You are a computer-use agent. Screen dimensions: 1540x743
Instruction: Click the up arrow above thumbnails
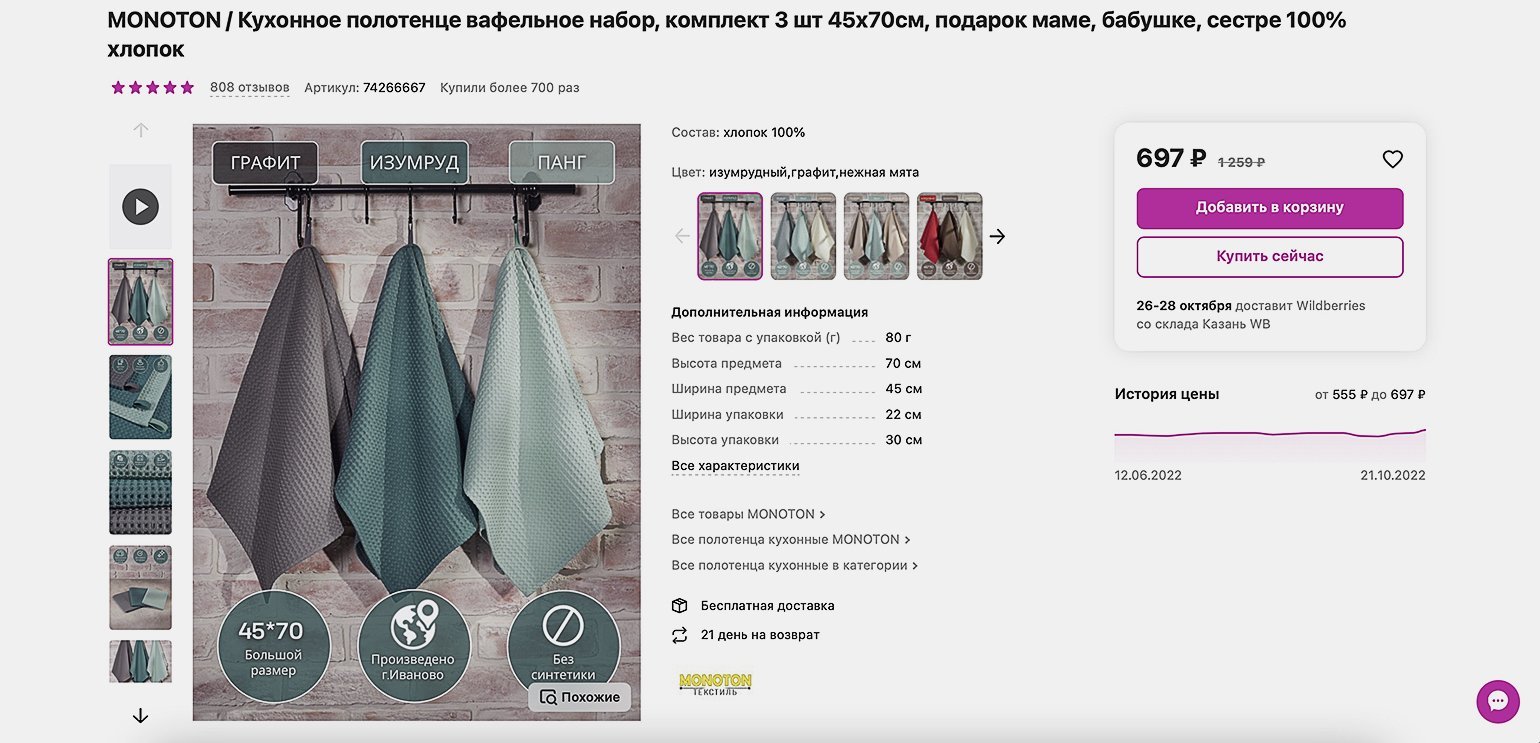pyautogui.click(x=140, y=130)
